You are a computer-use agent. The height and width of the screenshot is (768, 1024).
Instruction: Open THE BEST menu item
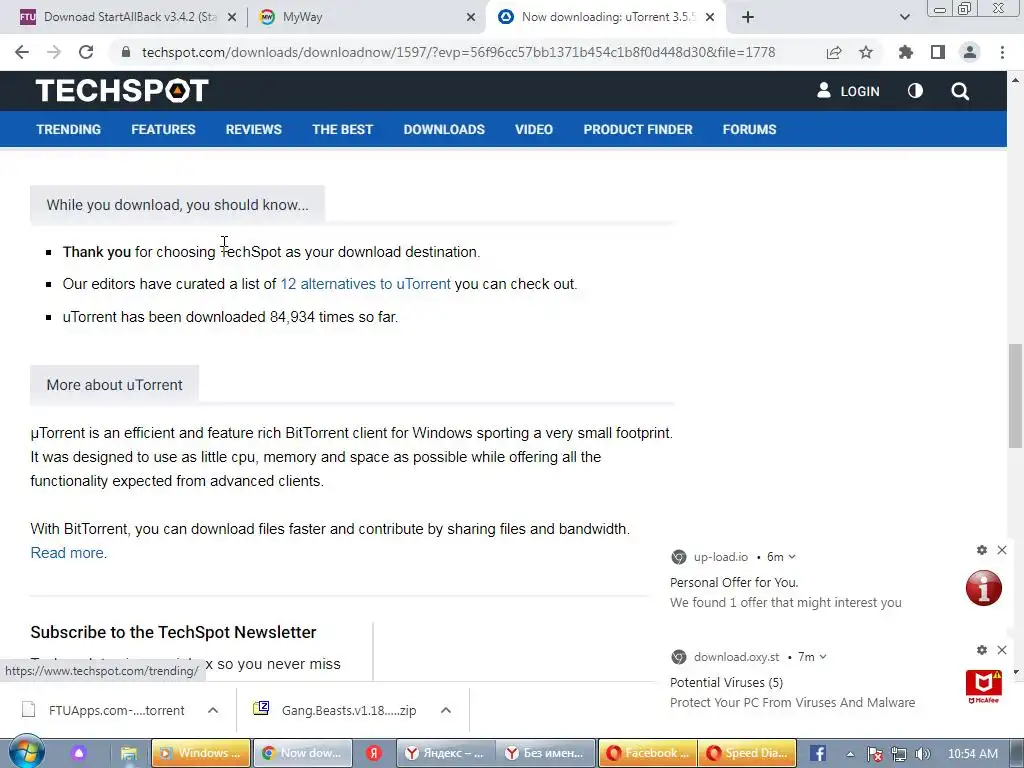(342, 129)
